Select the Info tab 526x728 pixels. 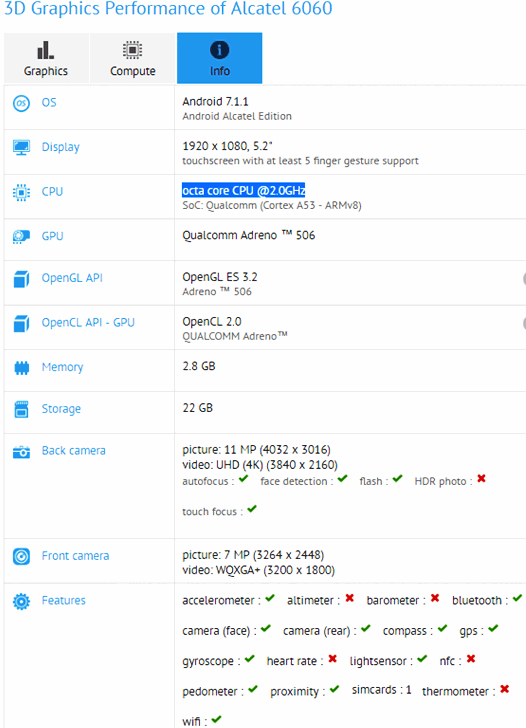point(220,58)
